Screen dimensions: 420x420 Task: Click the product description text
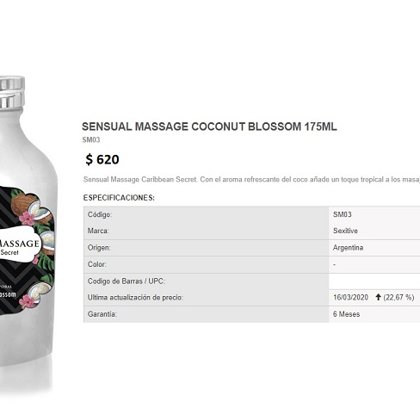(x=251, y=179)
